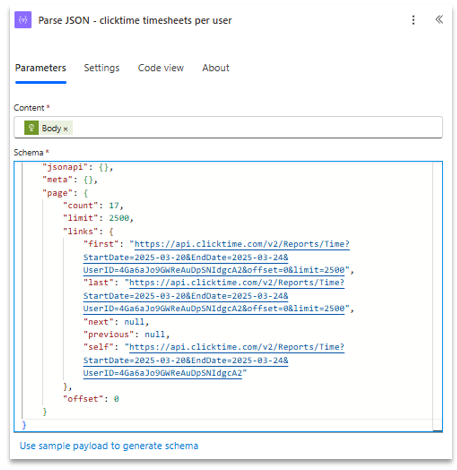Open the Settings tab
457x470 pixels.
tap(102, 68)
